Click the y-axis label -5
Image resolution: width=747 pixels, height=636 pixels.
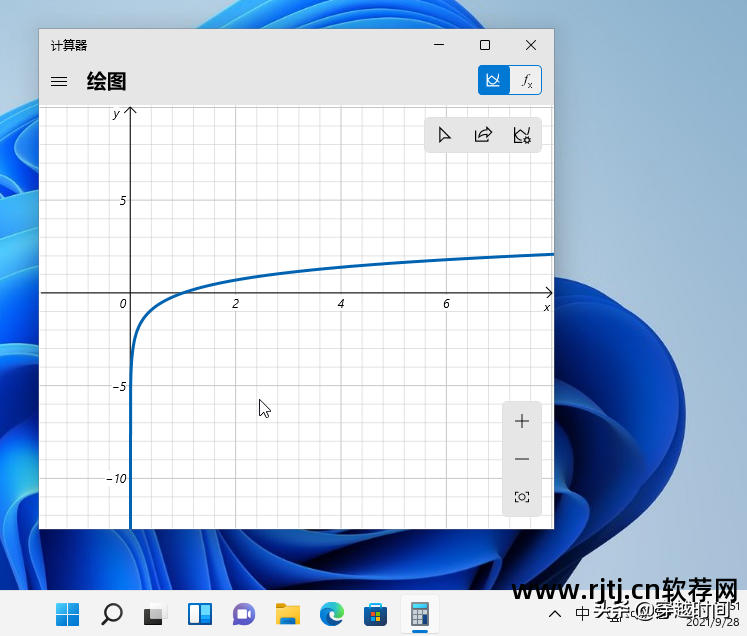pyautogui.click(x=120, y=386)
